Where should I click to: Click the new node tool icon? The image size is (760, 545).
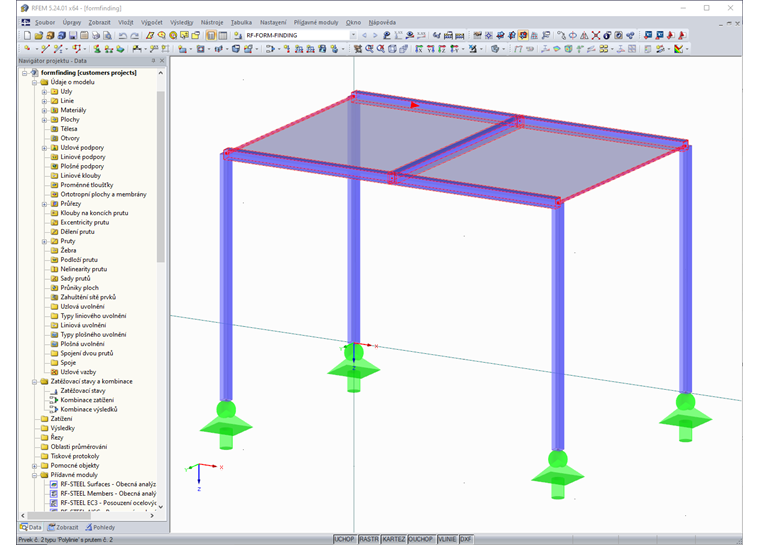(27, 49)
